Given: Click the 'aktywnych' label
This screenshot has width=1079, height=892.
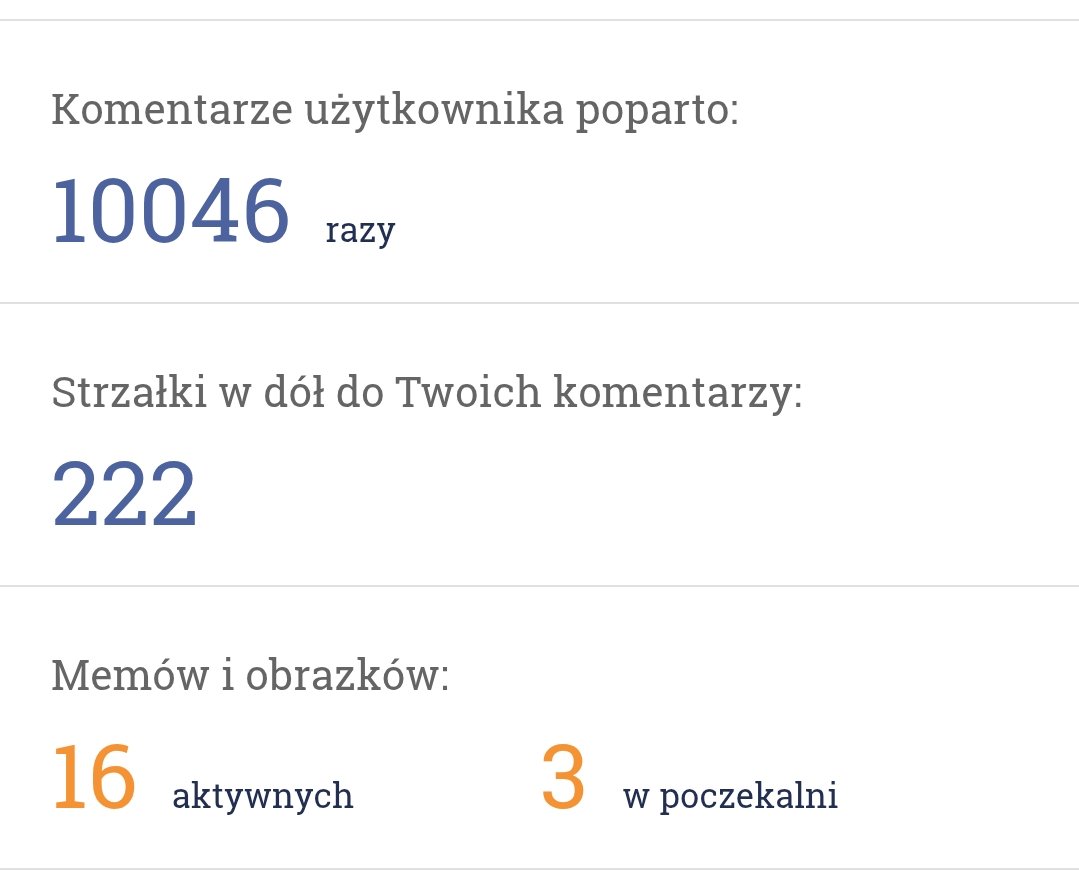Looking at the screenshot, I should [x=263, y=796].
